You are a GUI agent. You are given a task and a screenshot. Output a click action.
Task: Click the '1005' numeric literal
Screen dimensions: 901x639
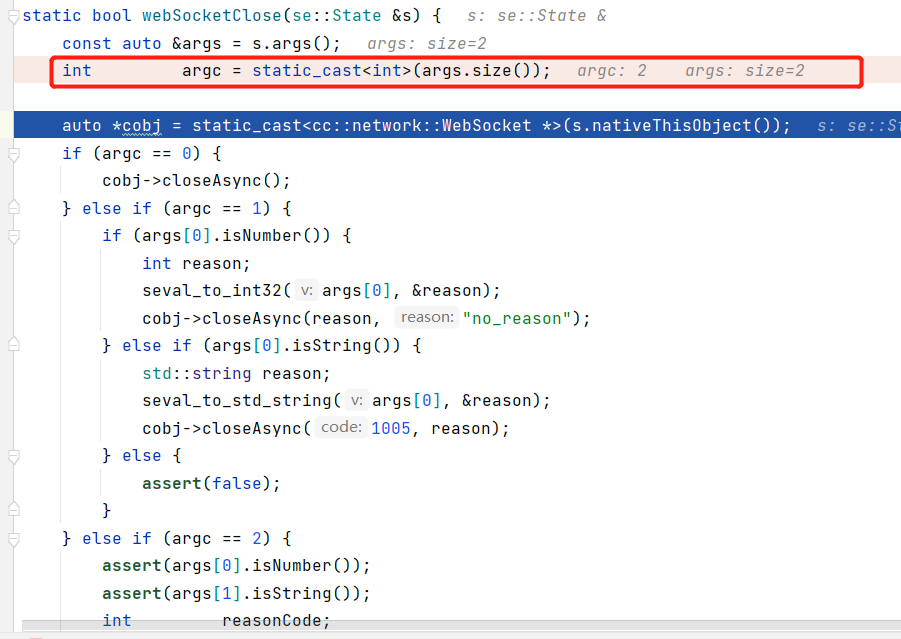coord(391,429)
